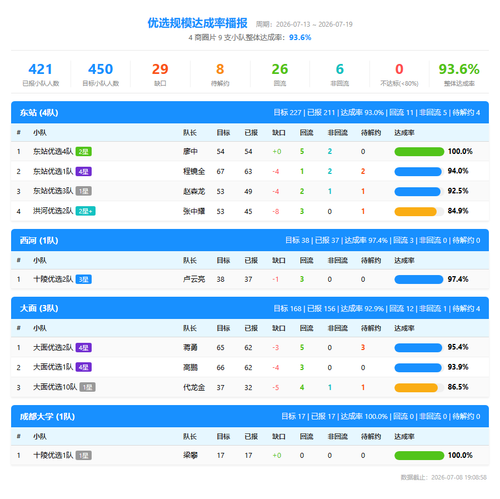
Task: Select the 东站优选1队 row name
Action: click(53, 171)
